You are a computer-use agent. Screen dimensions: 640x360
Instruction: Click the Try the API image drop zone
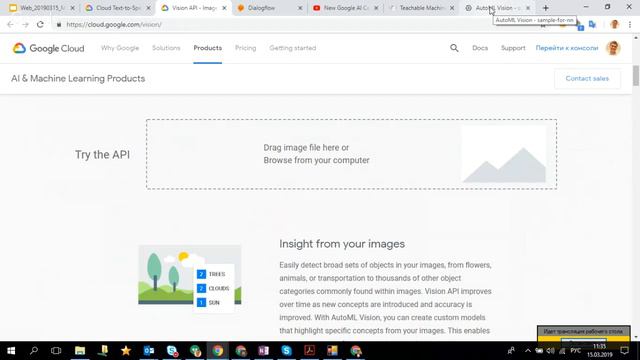[351, 154]
